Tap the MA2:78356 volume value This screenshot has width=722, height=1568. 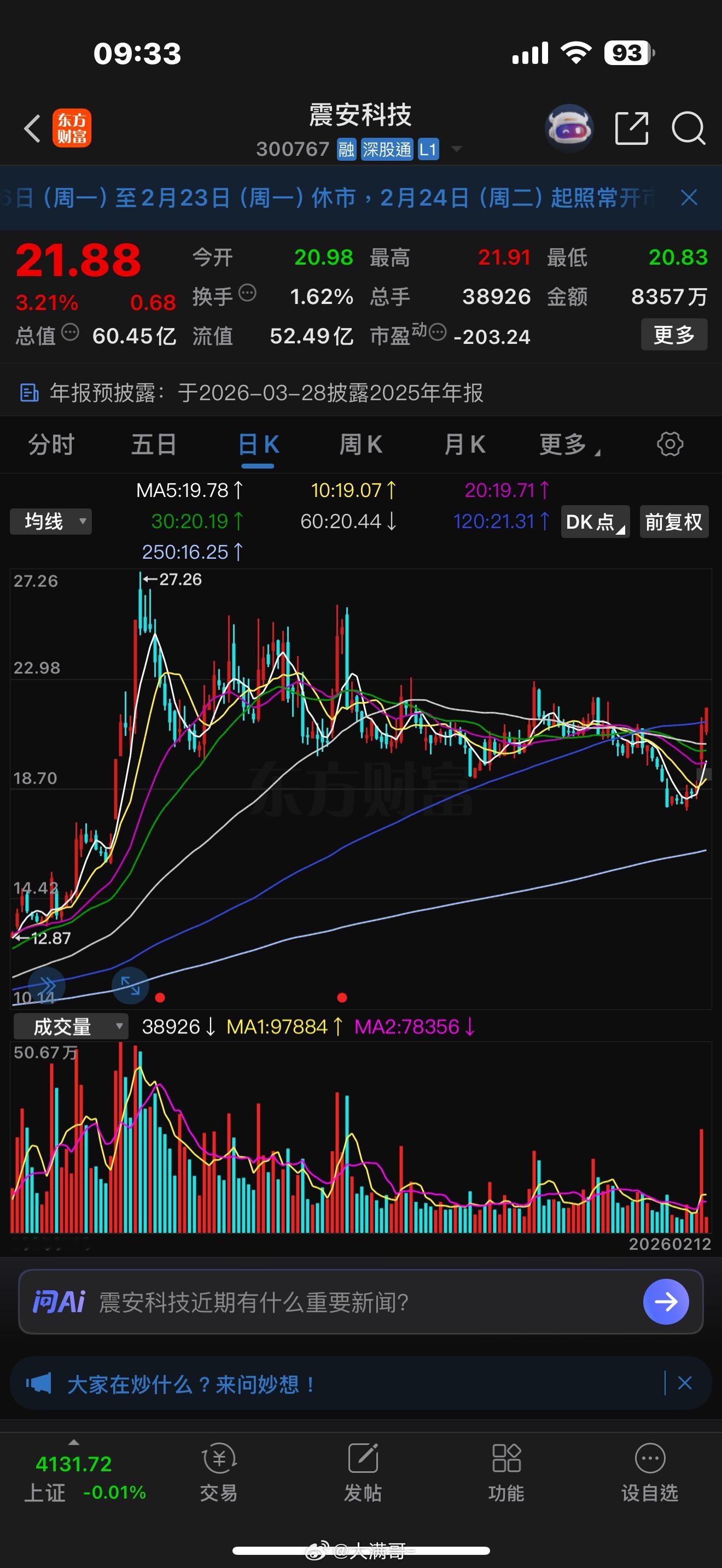click(415, 1027)
